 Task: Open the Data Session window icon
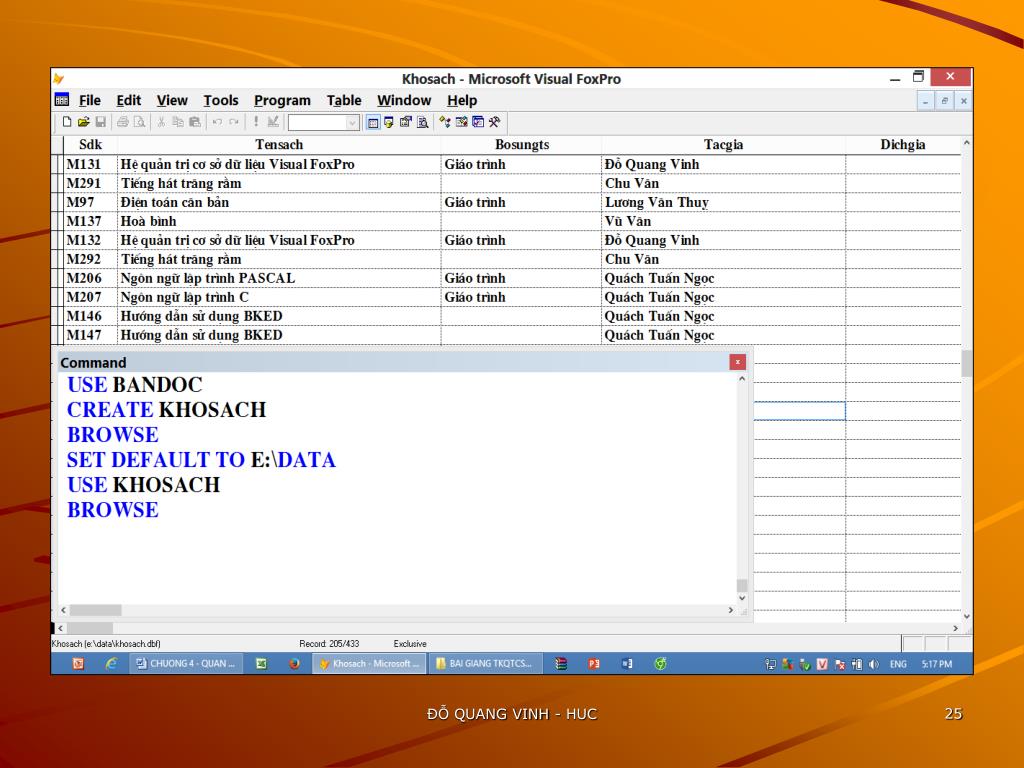[389, 122]
